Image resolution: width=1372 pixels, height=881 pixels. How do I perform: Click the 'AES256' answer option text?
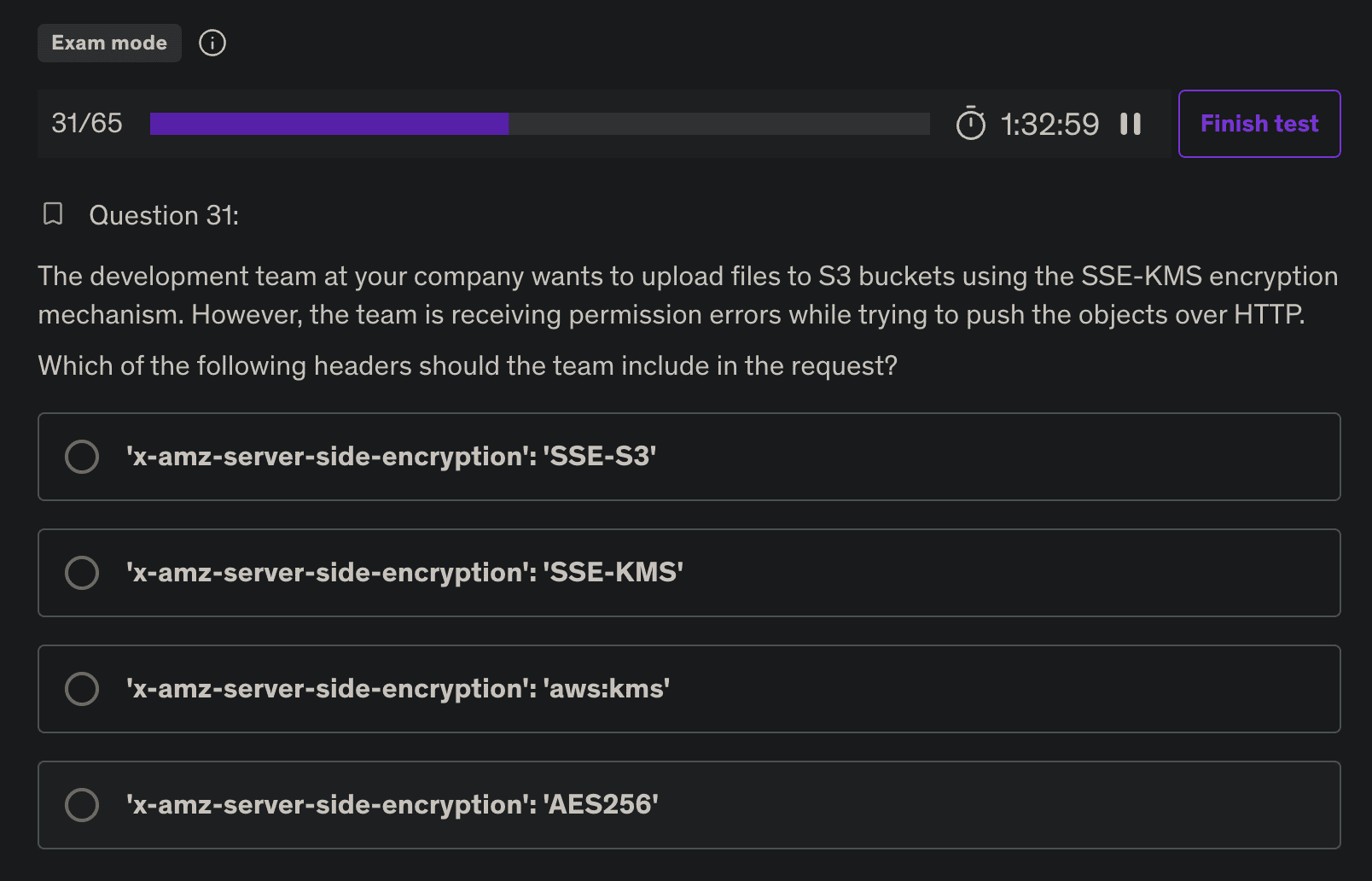click(392, 805)
